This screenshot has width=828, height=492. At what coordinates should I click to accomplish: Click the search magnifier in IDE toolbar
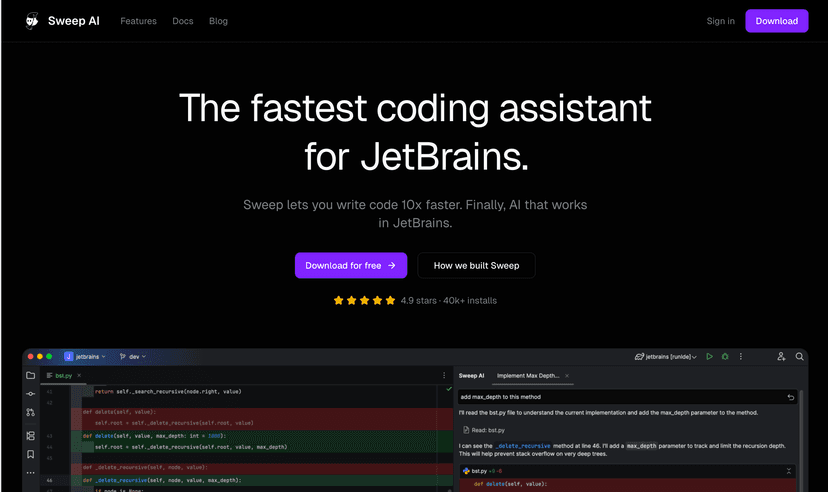(799, 356)
